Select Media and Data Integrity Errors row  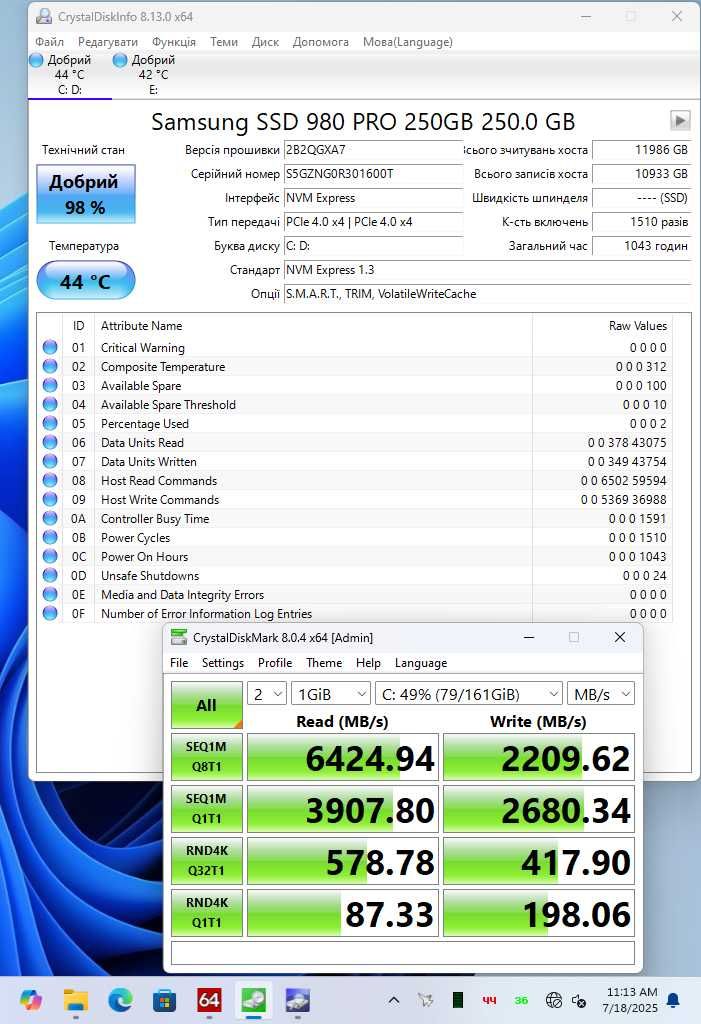(x=355, y=594)
